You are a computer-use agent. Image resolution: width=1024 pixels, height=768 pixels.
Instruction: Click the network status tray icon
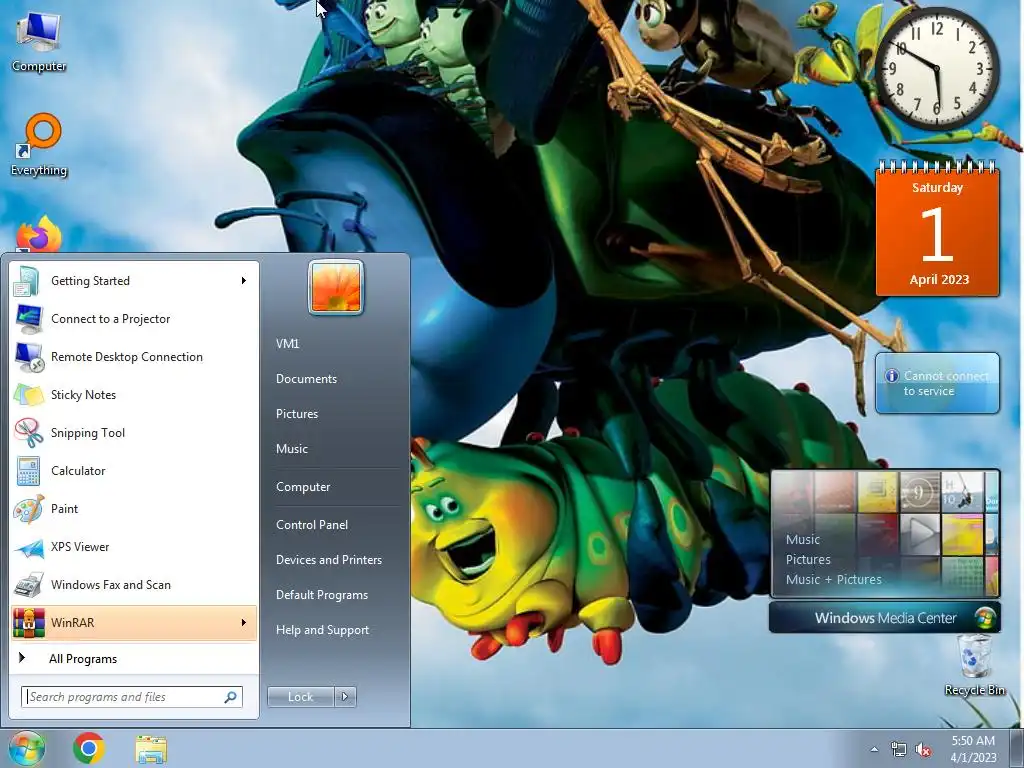(x=899, y=750)
